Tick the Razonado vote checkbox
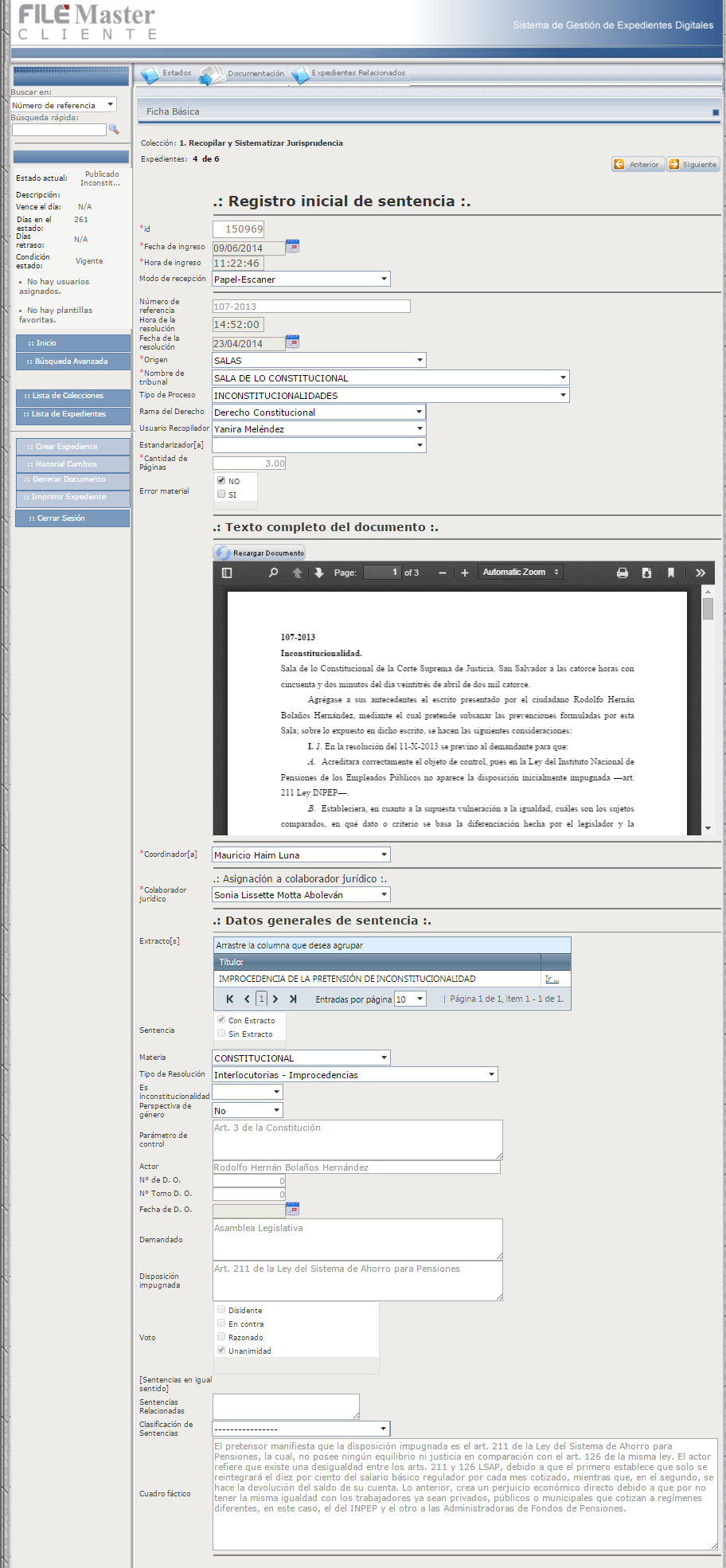Image resolution: width=726 pixels, height=1568 pixels. [x=221, y=1337]
